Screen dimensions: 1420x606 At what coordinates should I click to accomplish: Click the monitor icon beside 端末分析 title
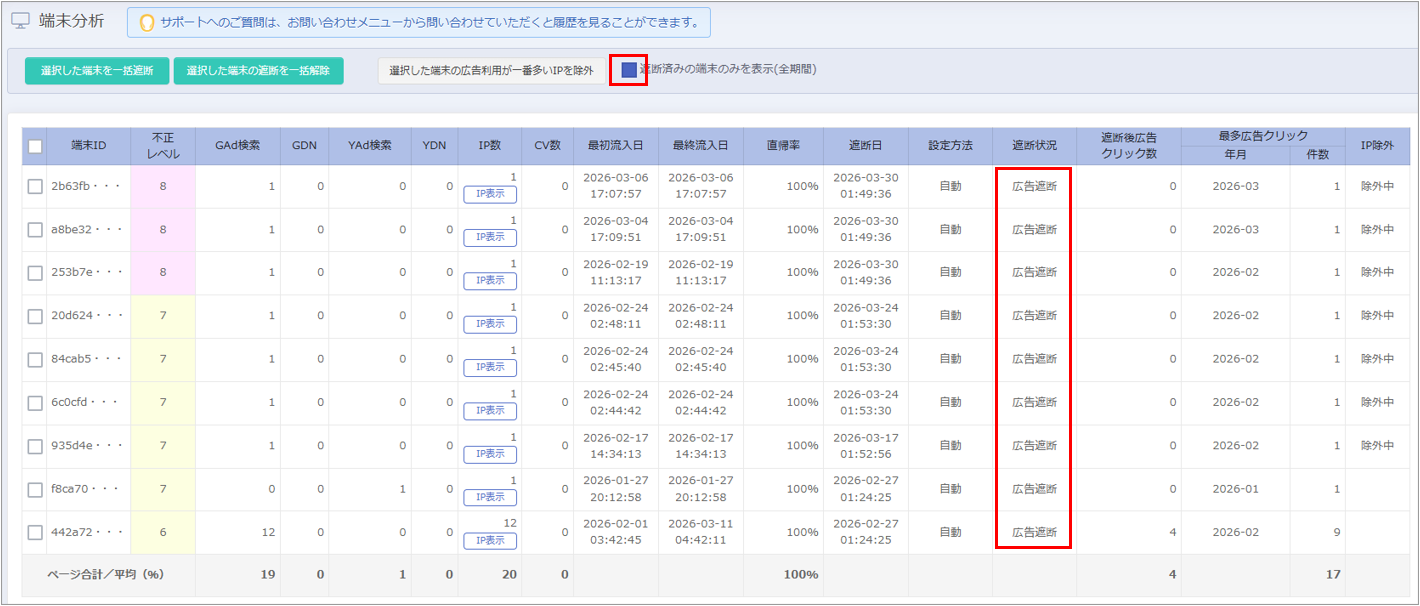pyautogui.click(x=20, y=21)
